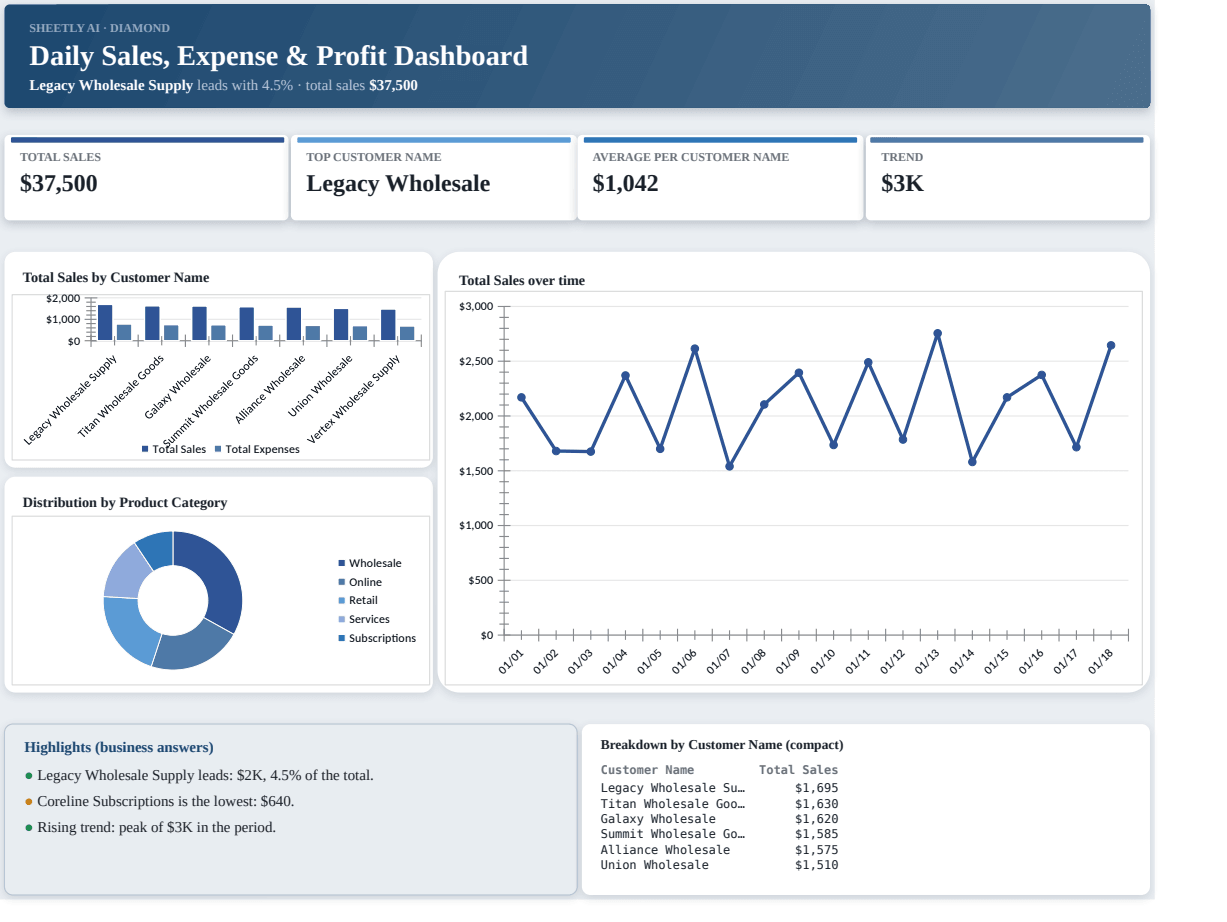Screen dimensions: 1227x922
Task: Click the $1,575 value for Alliance Wholesale
Action: pos(816,850)
